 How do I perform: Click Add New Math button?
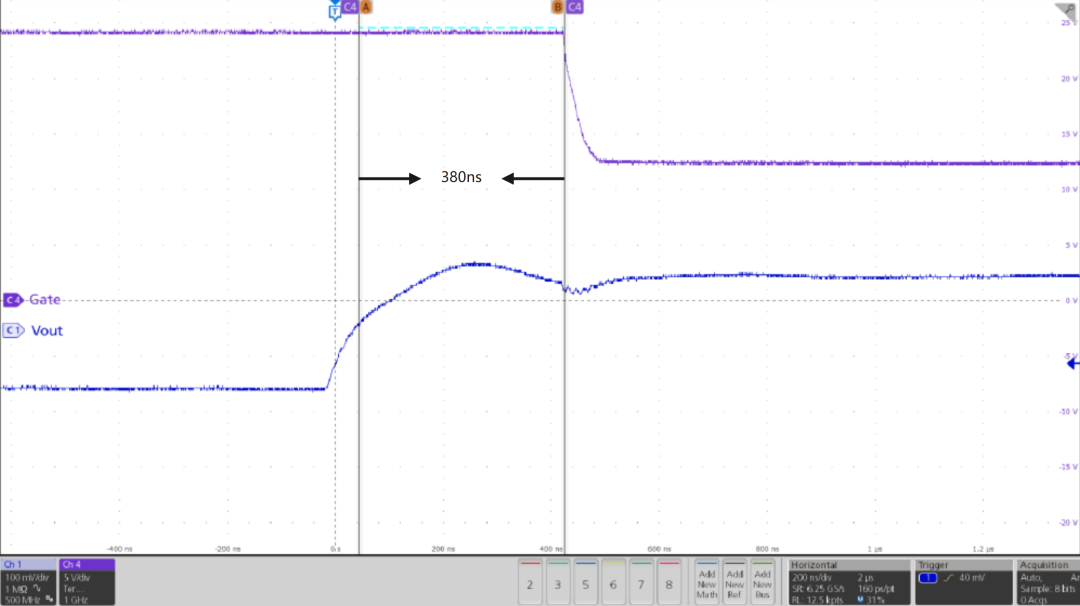coord(707,582)
